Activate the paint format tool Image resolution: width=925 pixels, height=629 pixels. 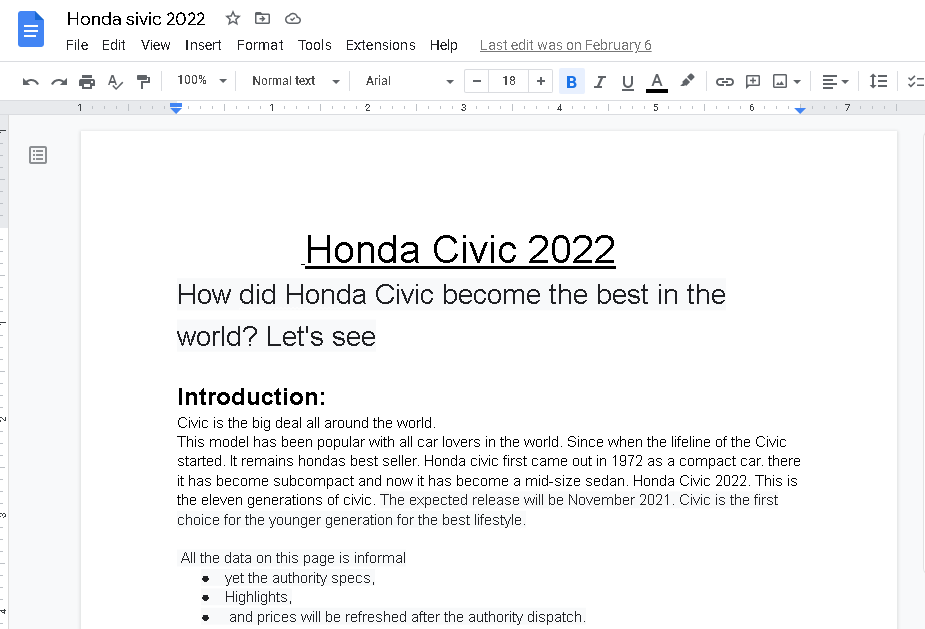pyautogui.click(x=143, y=81)
